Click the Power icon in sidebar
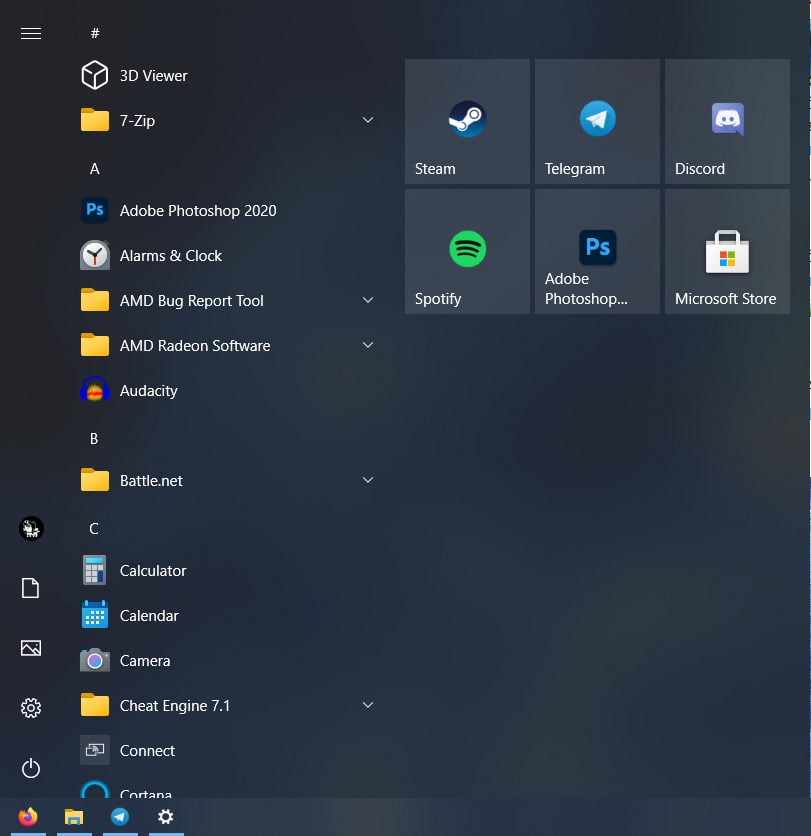The width and height of the screenshot is (811, 836). click(x=30, y=768)
